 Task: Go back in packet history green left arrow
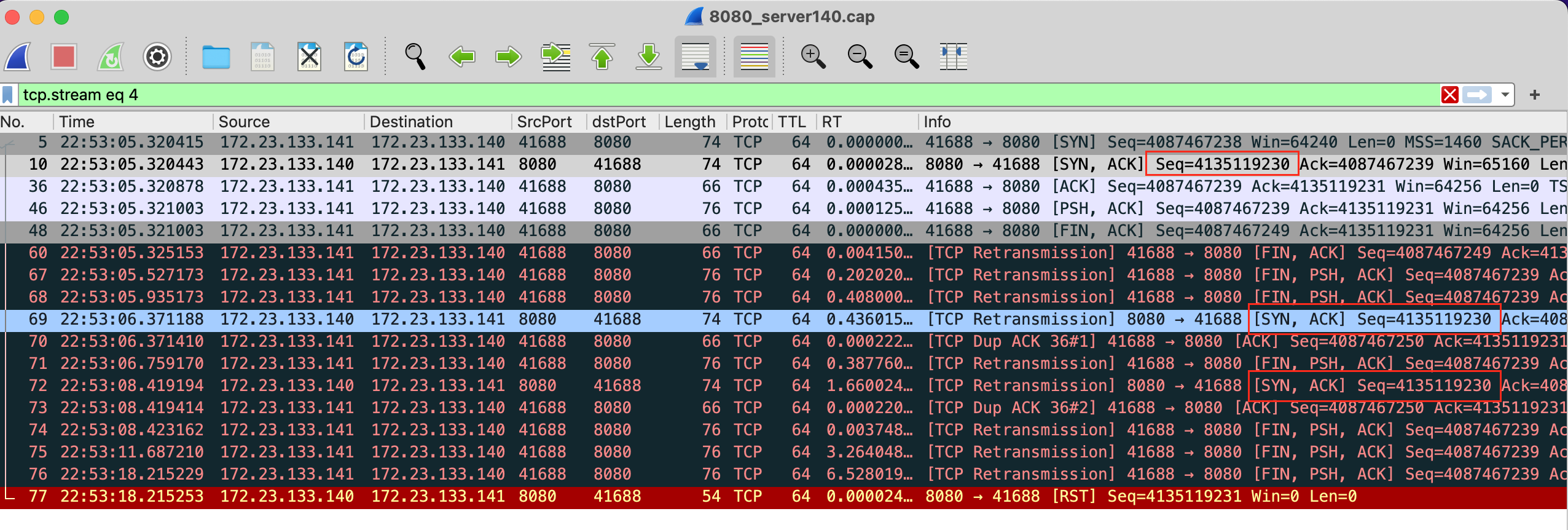coord(462,57)
